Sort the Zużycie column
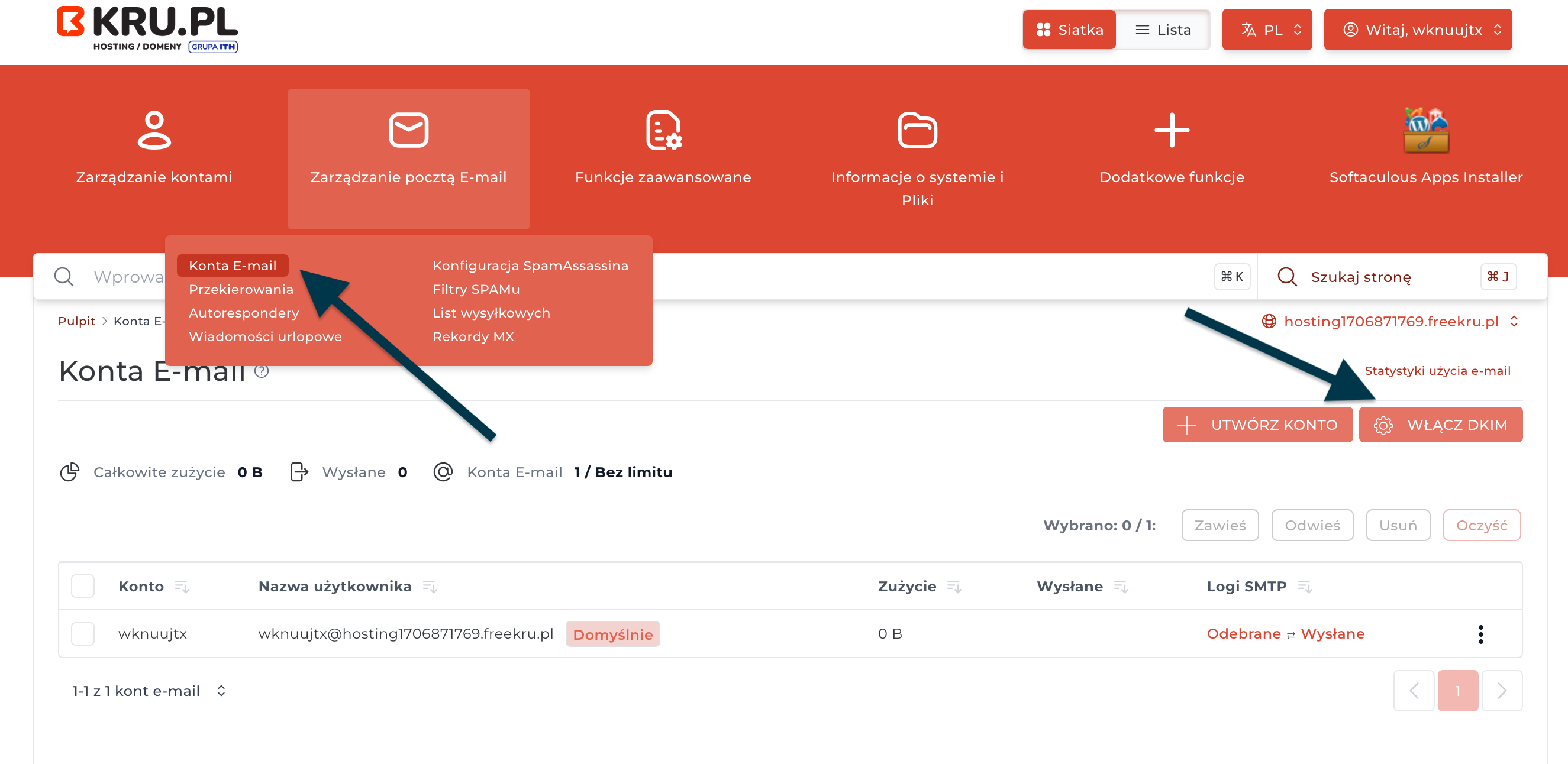The width and height of the screenshot is (1568, 764). point(954,587)
